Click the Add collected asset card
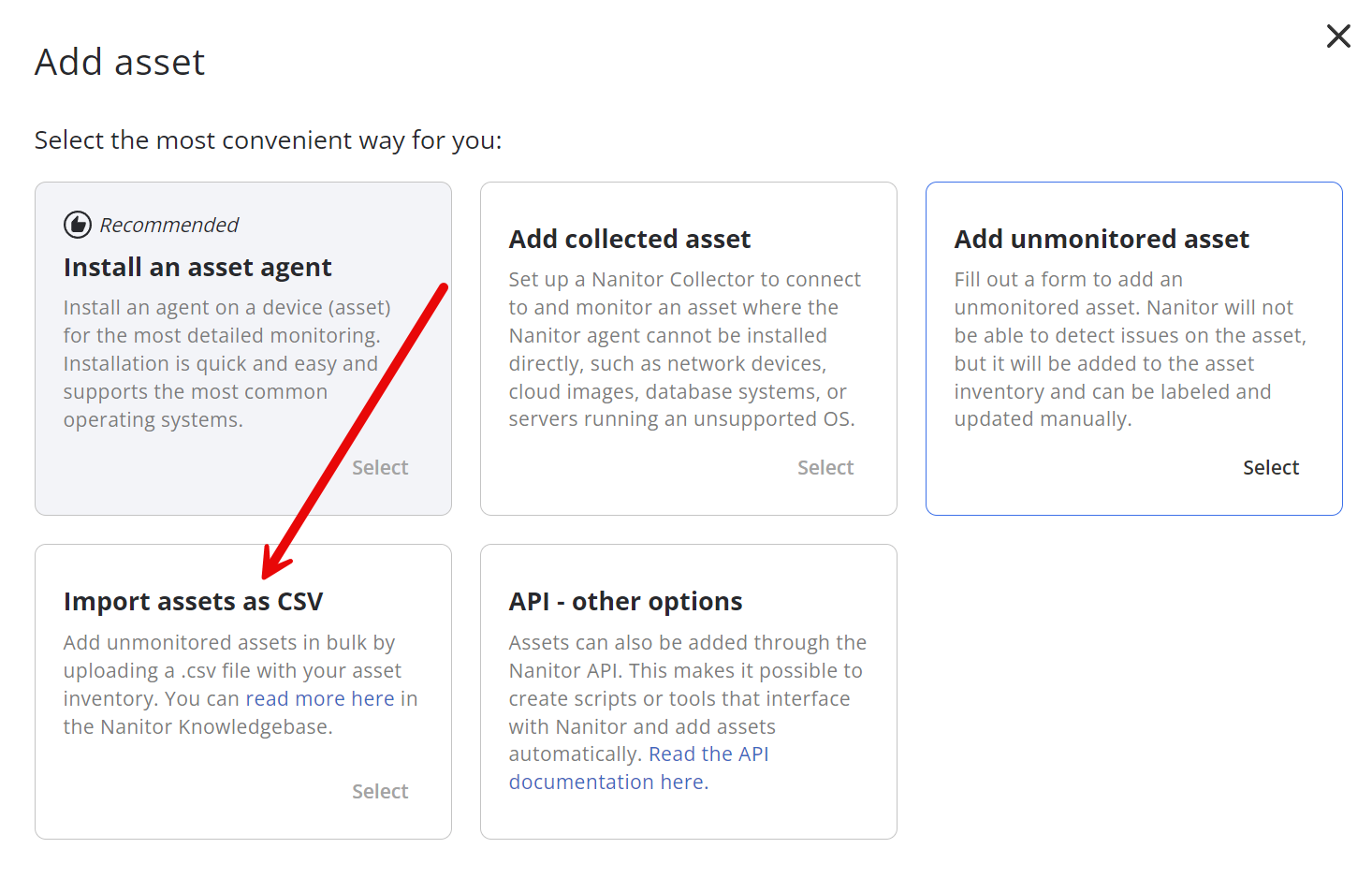Screen dimensions: 1372x878 pos(688,348)
